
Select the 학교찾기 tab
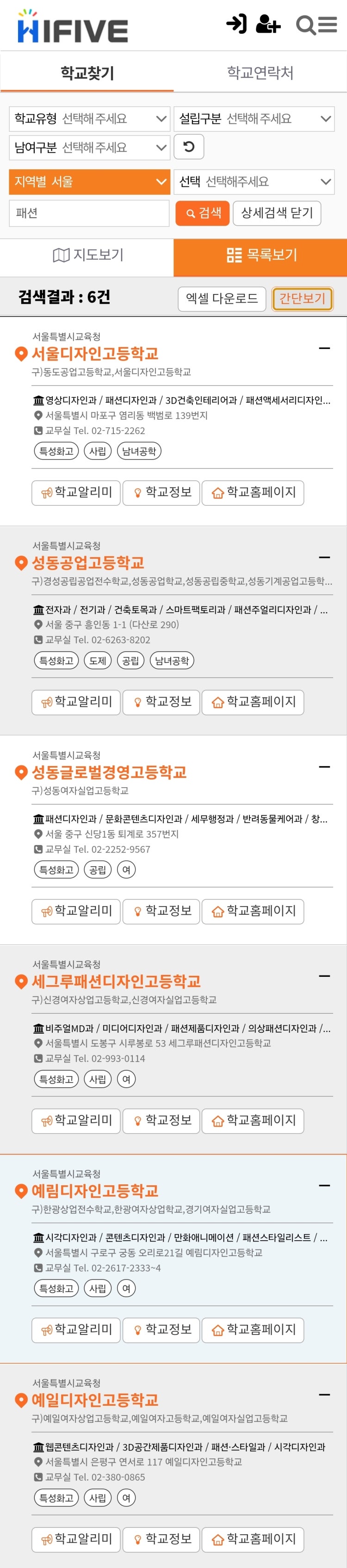[87, 73]
